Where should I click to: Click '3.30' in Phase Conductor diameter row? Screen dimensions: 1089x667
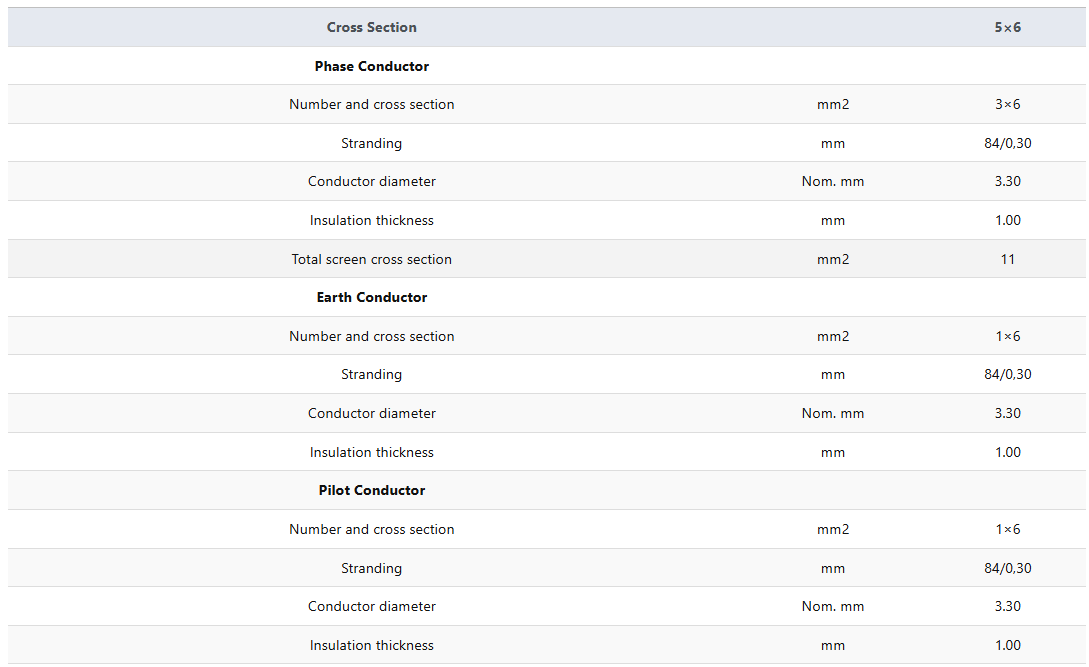pos(1007,181)
